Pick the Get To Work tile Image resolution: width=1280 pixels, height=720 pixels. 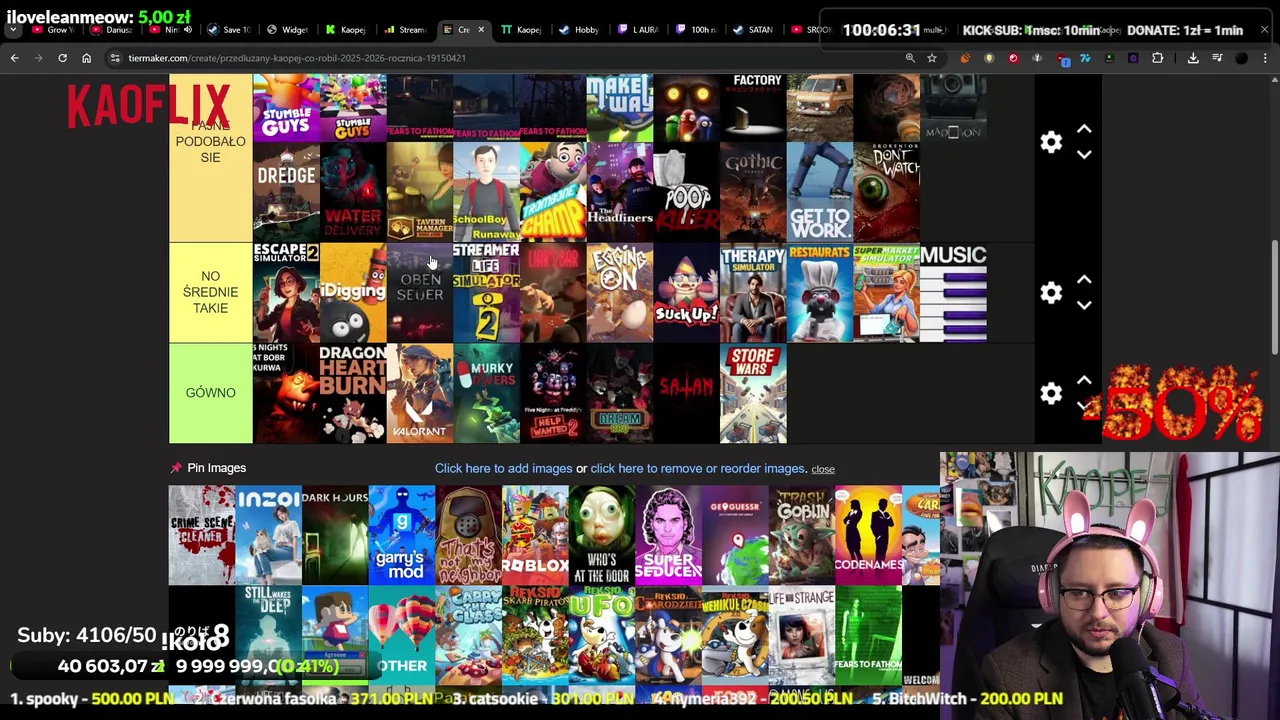[x=820, y=192]
